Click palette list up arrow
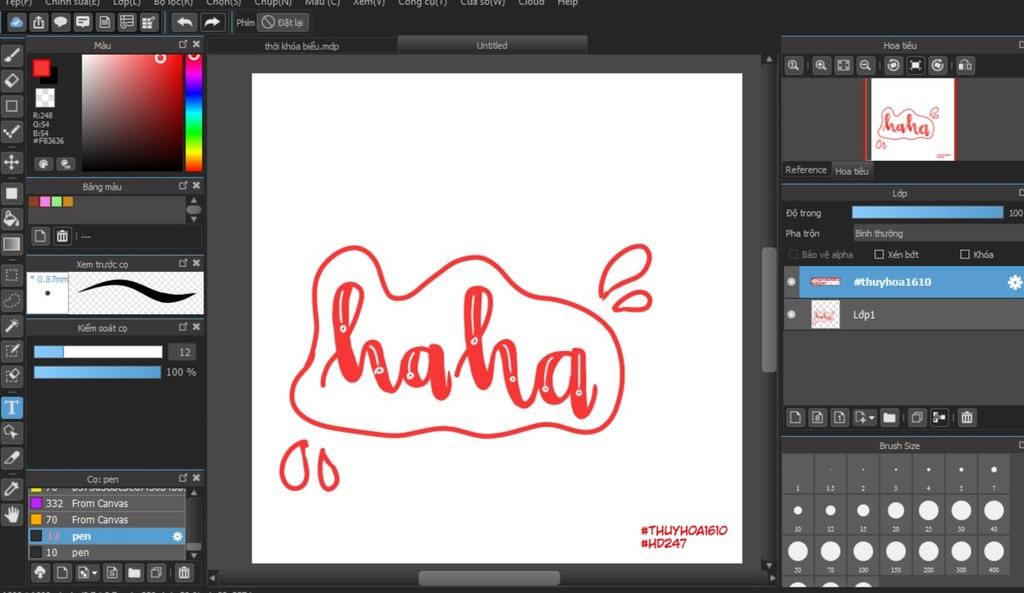The image size is (1024, 593). click(193, 200)
